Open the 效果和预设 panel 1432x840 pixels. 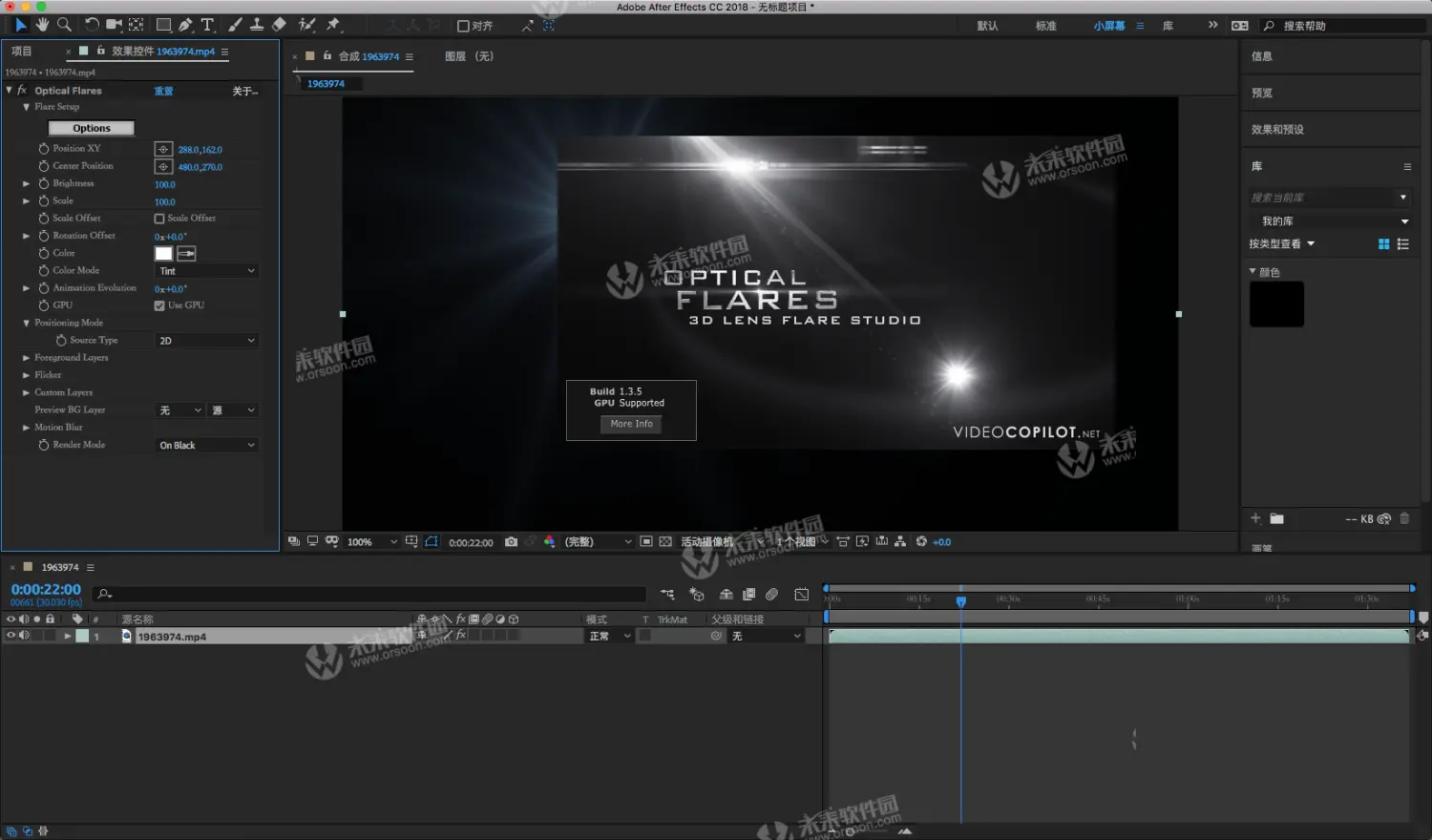1277,130
